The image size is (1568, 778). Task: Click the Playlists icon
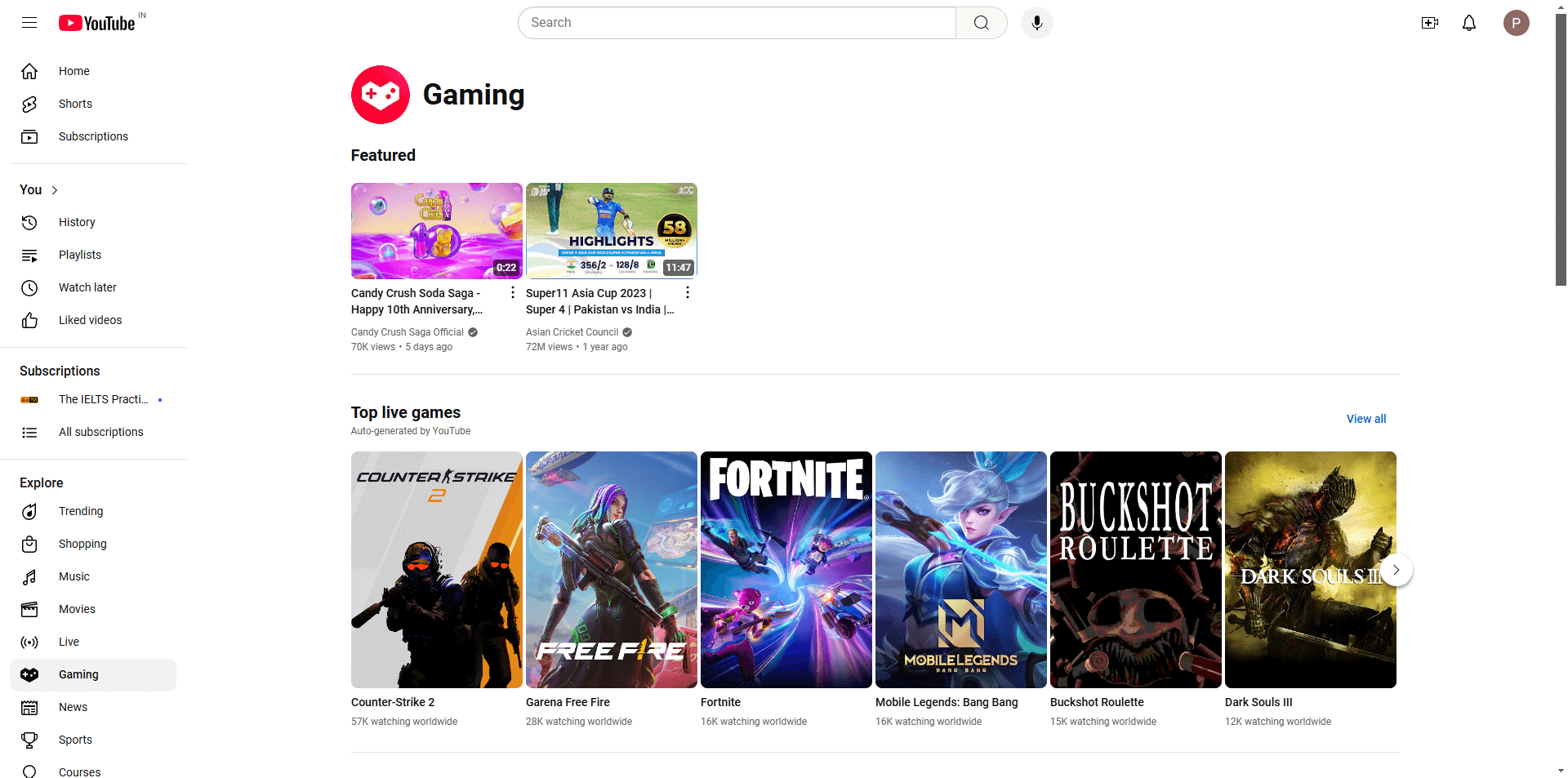coord(29,255)
